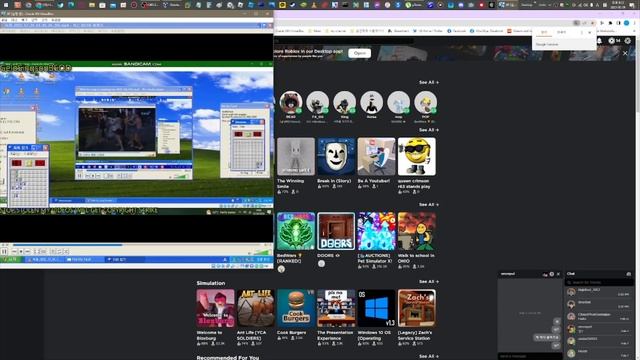The width and height of the screenshot is (640, 360).
Task: Click the Roblox chat search field
Action: pyautogui.click(x=598, y=282)
